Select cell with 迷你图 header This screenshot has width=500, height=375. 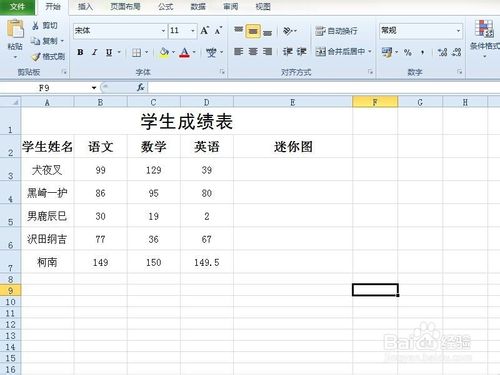[x=293, y=147]
